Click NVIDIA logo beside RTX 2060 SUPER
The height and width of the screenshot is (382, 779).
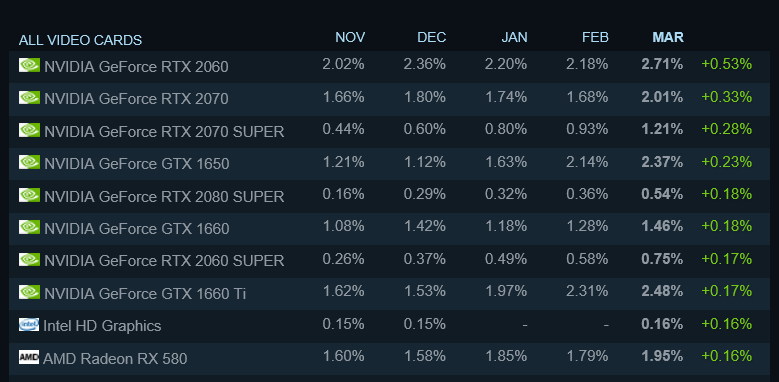(x=29, y=260)
